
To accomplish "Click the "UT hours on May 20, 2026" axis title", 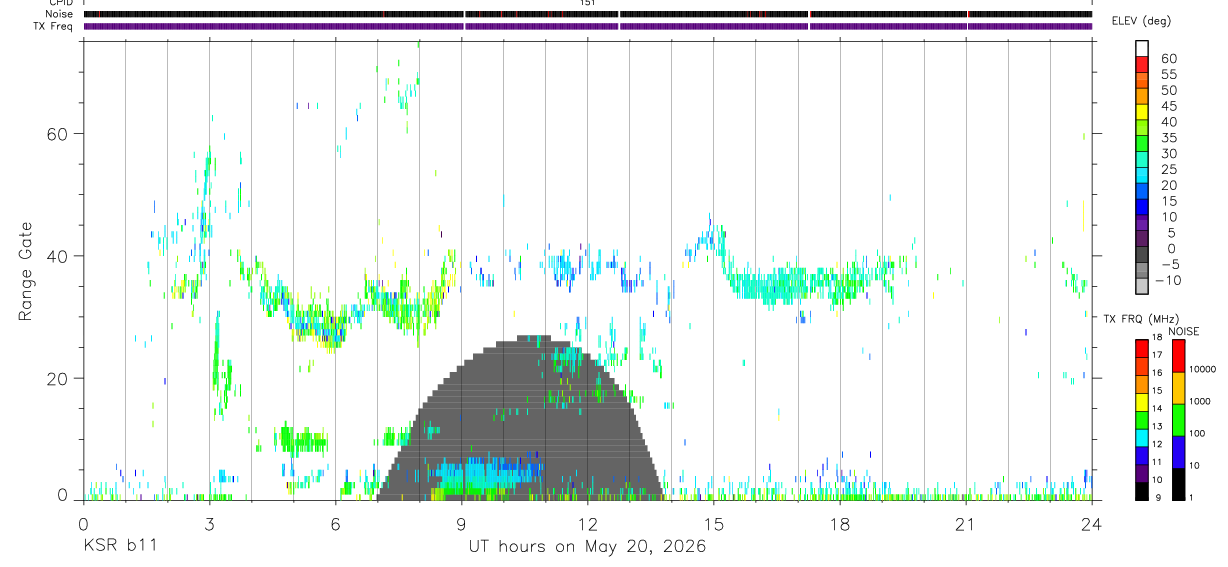I will coord(587,546).
